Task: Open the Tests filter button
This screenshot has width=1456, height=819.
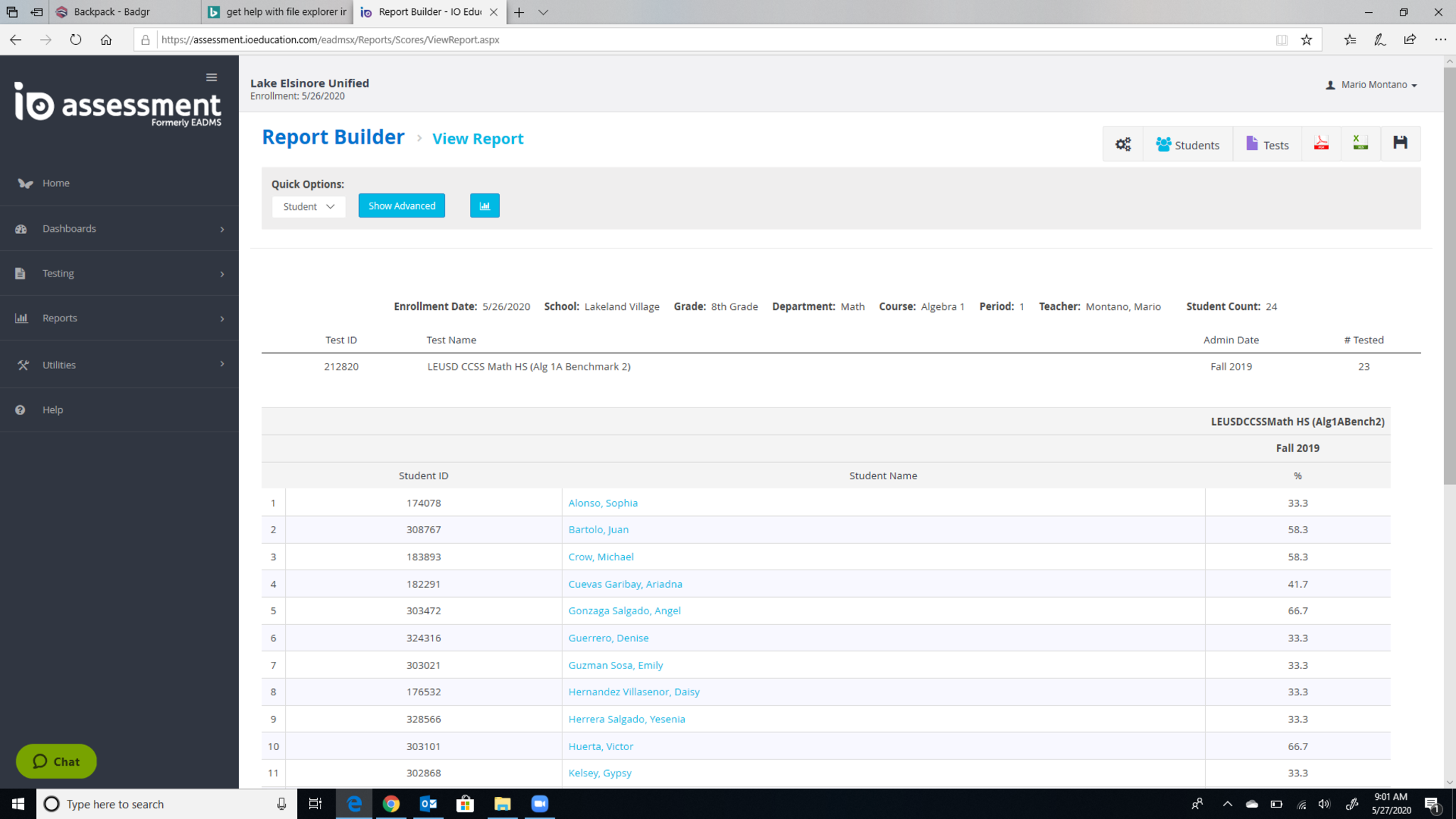Action: 1267,145
